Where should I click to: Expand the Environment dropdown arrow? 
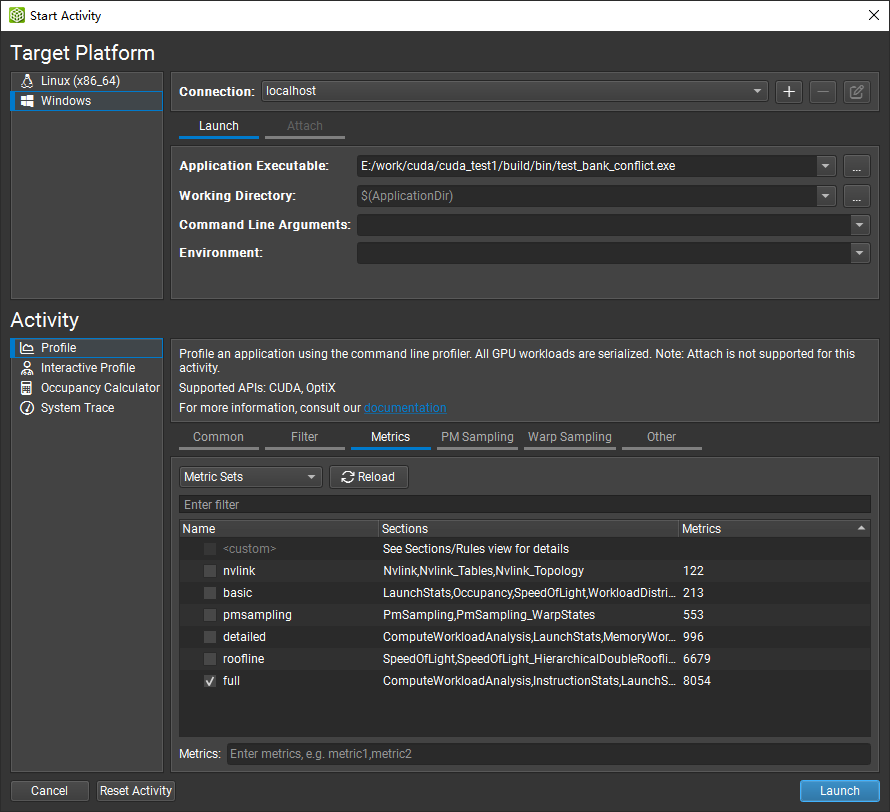[860, 254]
